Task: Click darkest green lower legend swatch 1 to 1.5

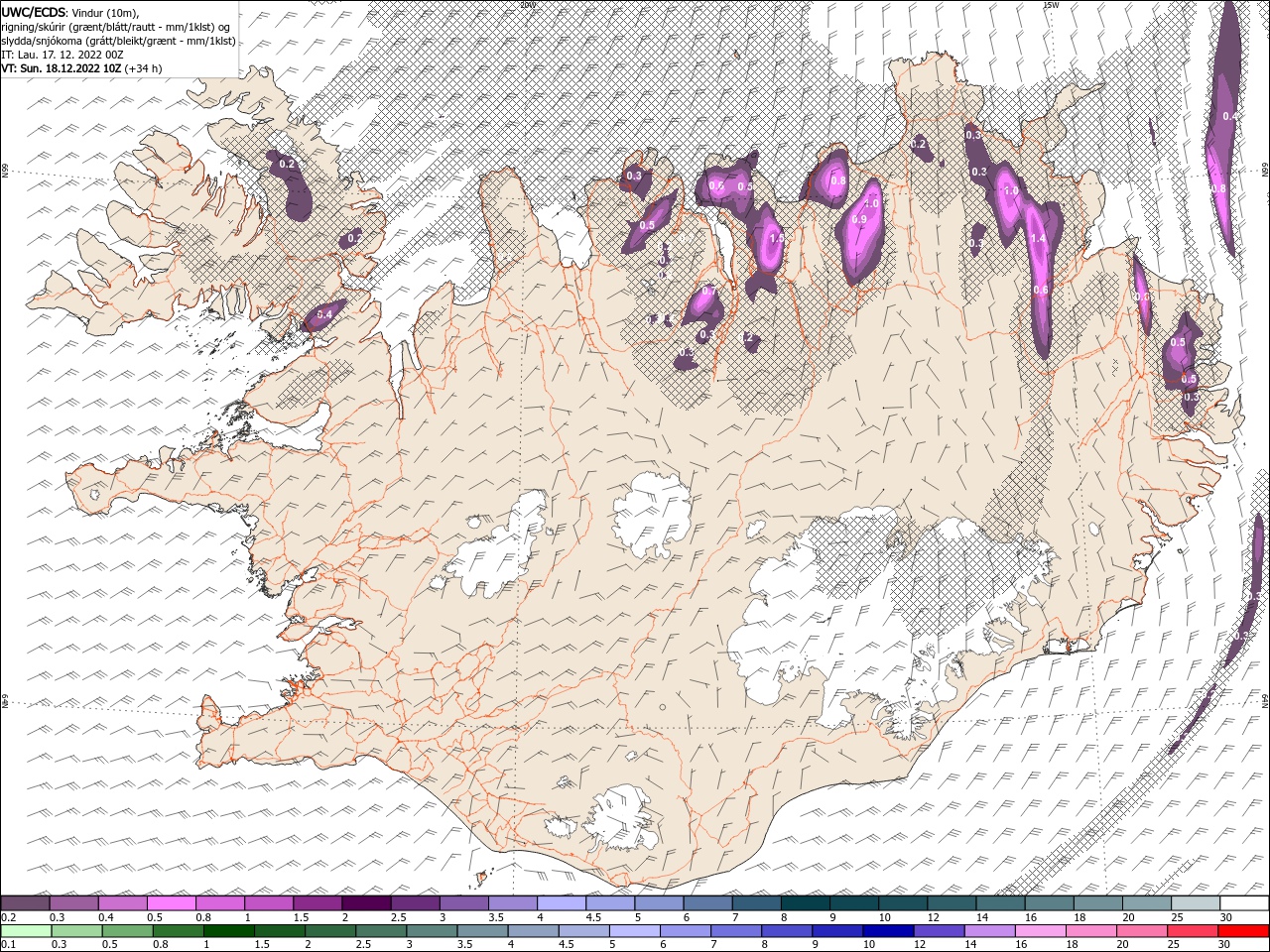Action: click(x=228, y=931)
